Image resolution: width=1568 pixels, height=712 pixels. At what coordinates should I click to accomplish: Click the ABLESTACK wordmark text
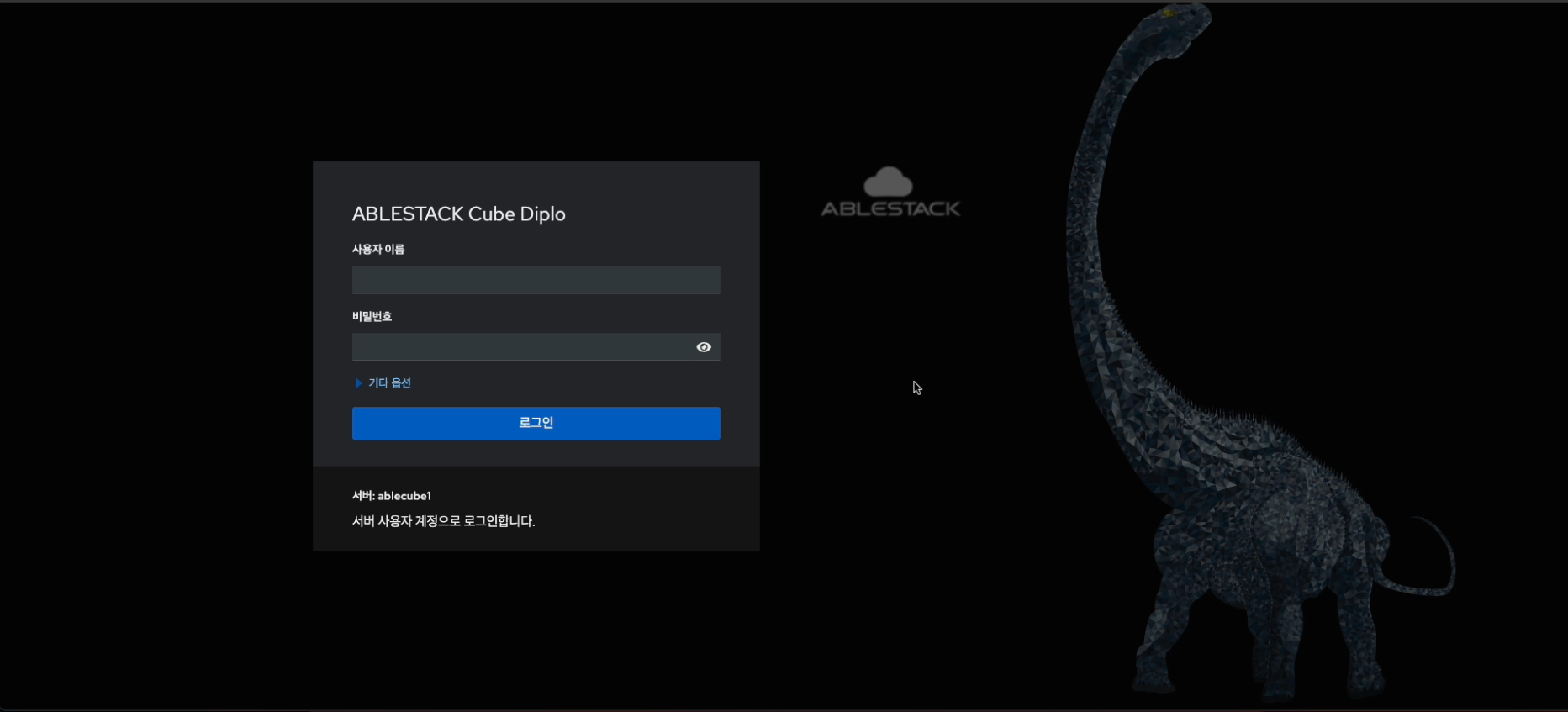[890, 209]
